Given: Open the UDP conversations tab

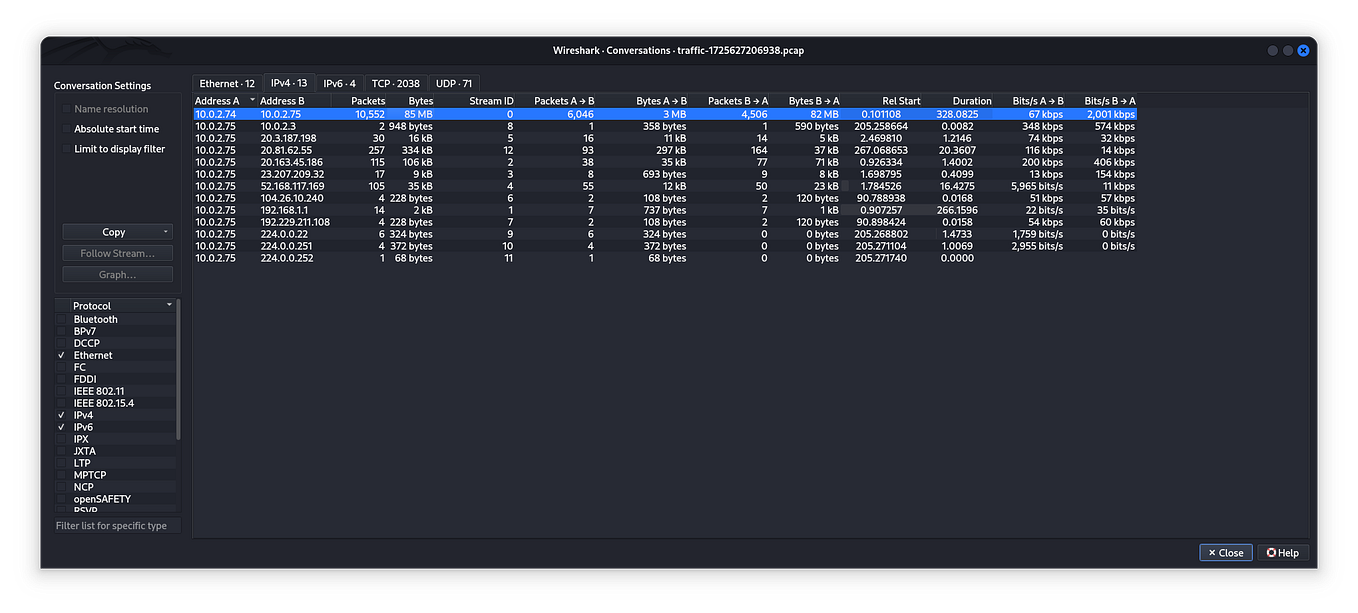Looking at the screenshot, I should point(454,83).
